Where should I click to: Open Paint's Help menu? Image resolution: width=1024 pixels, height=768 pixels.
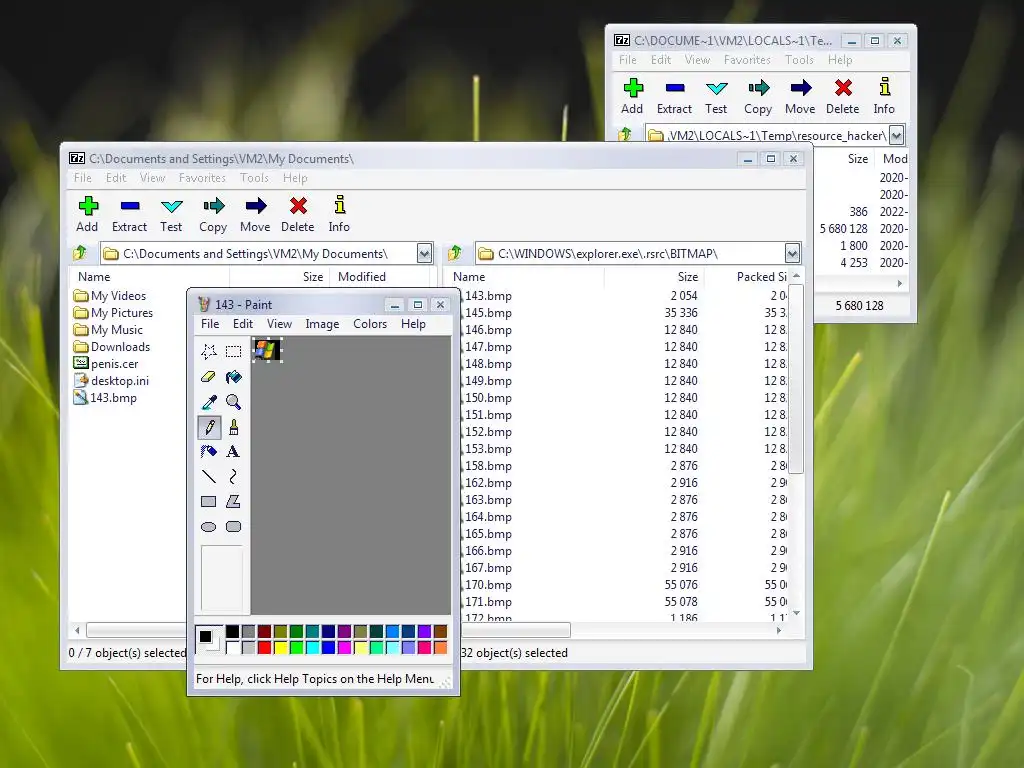pos(413,324)
